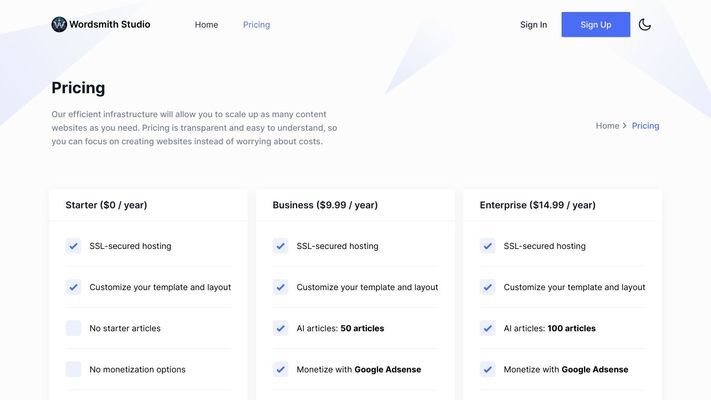Select the Enterprise ($14.99 / year) plan heading
711x400 pixels.
tap(537, 205)
